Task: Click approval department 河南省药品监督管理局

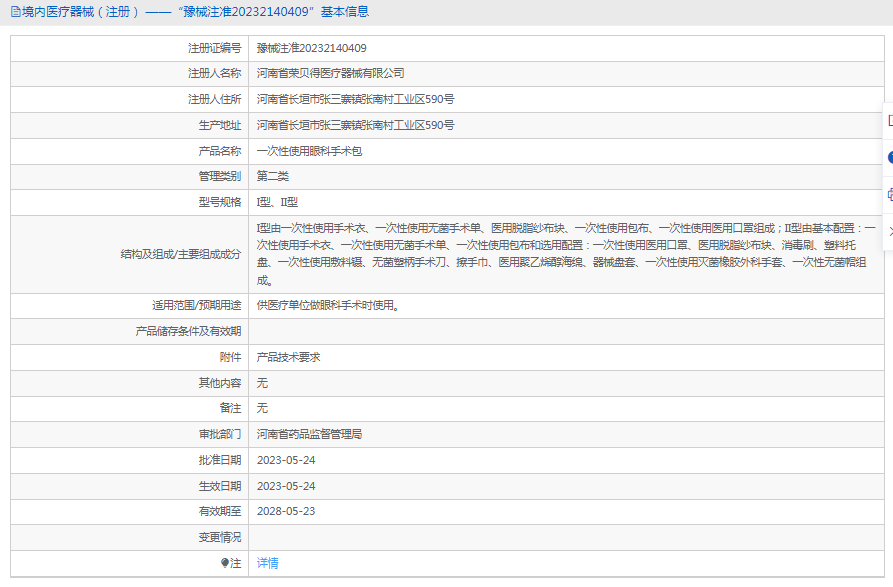Action: [309, 434]
